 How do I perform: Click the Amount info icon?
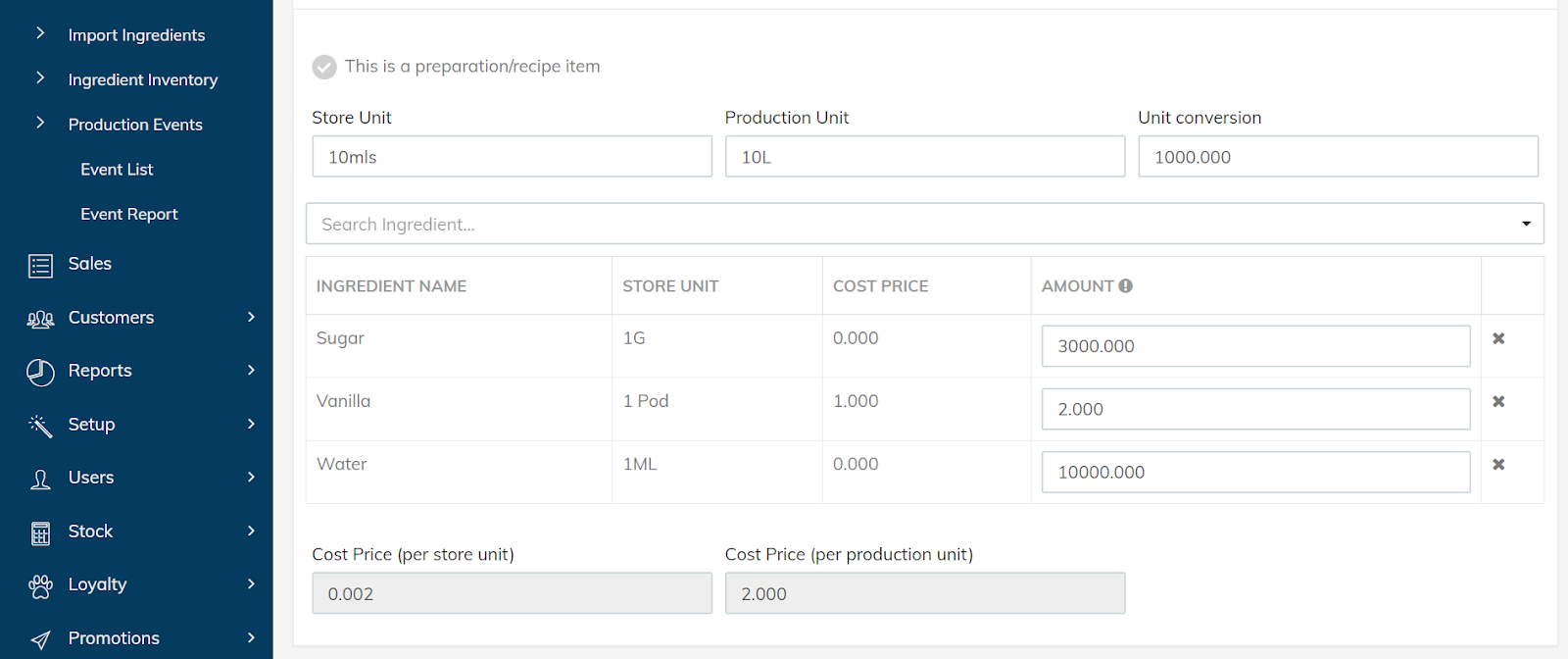point(1126,285)
